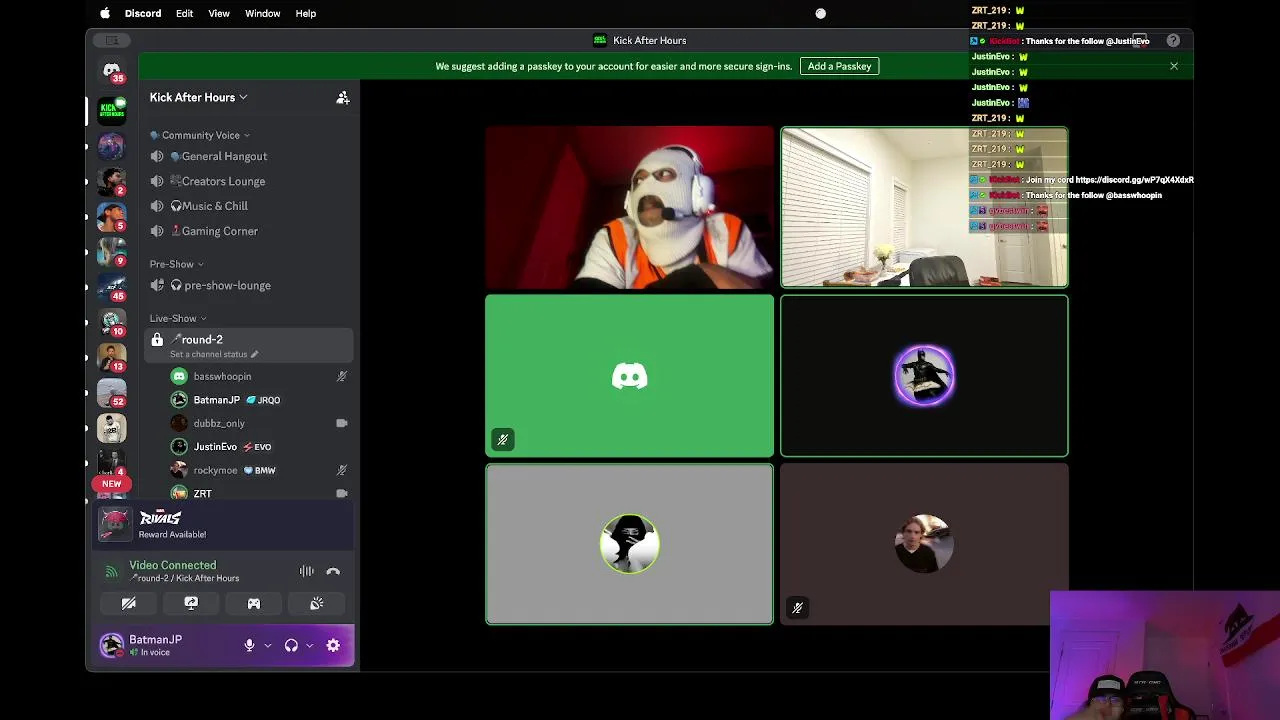1280x720 pixels.
Task: Click the lock icon beside round-2
Action: tap(157, 340)
